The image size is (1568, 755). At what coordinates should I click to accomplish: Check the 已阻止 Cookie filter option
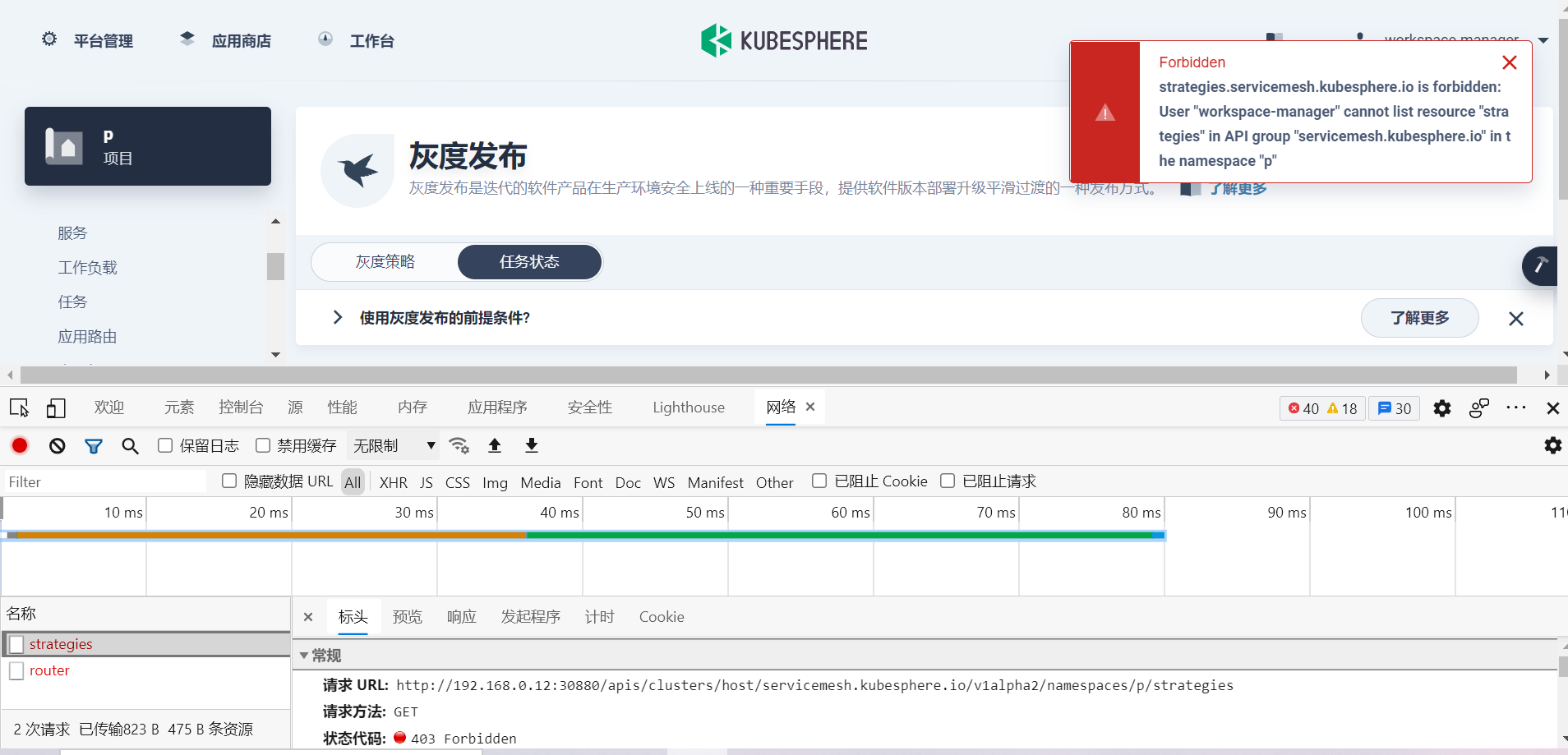point(819,481)
